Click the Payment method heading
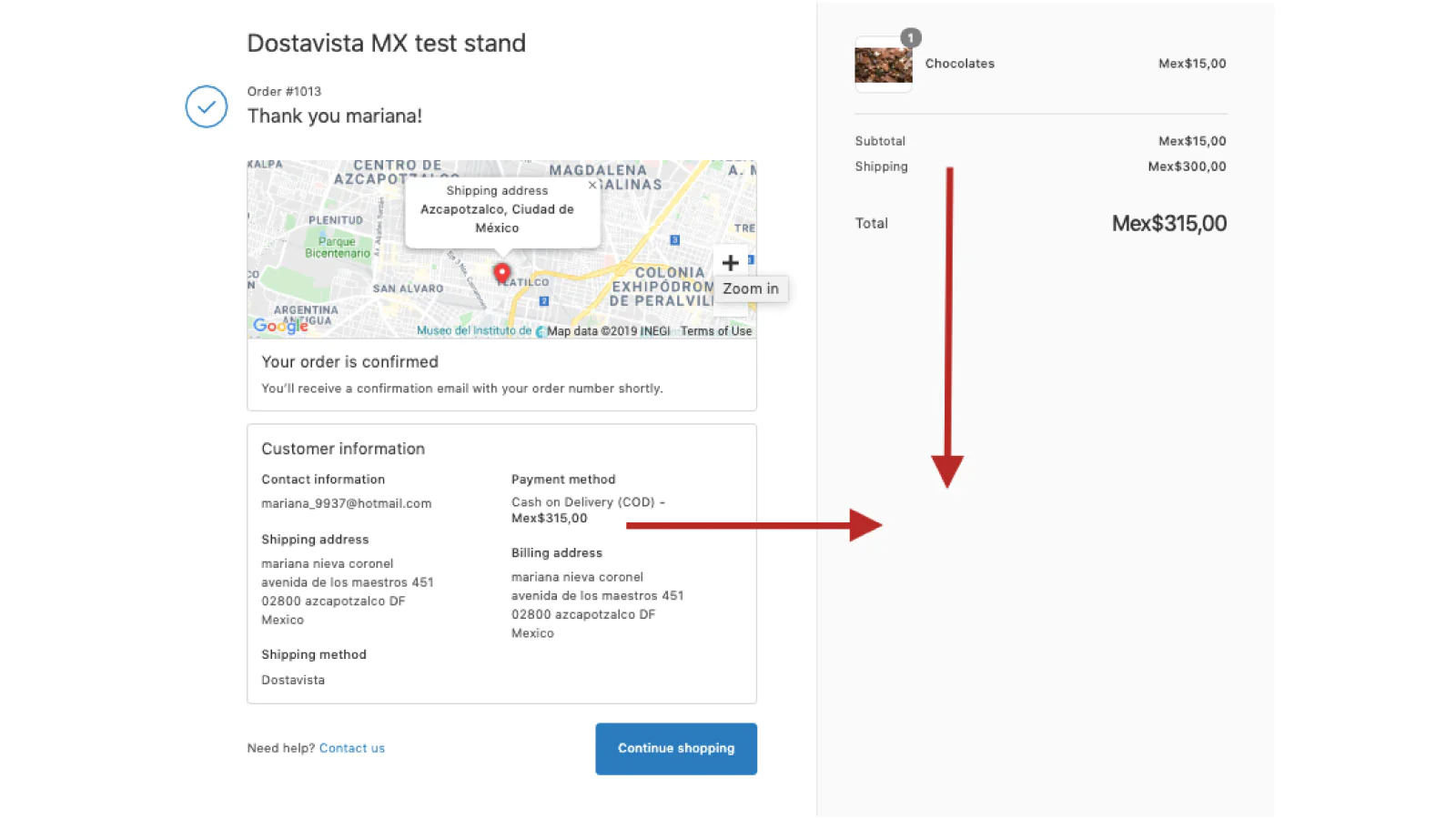 point(563,480)
